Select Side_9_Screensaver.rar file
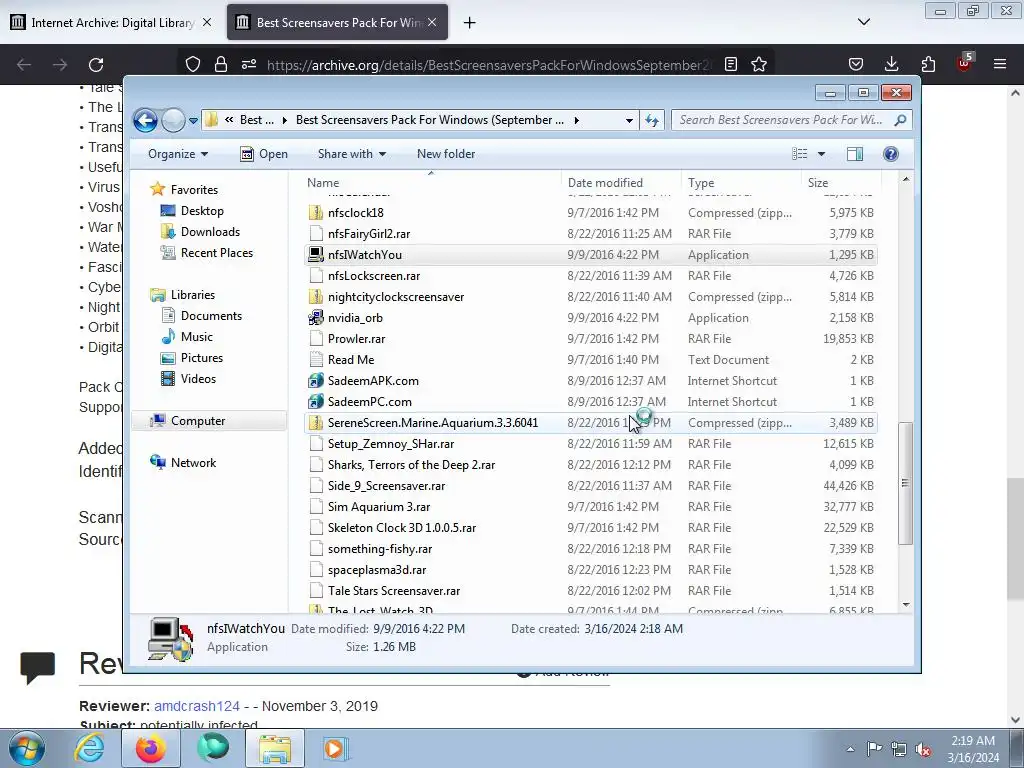This screenshot has height=768, width=1024. click(x=590, y=486)
